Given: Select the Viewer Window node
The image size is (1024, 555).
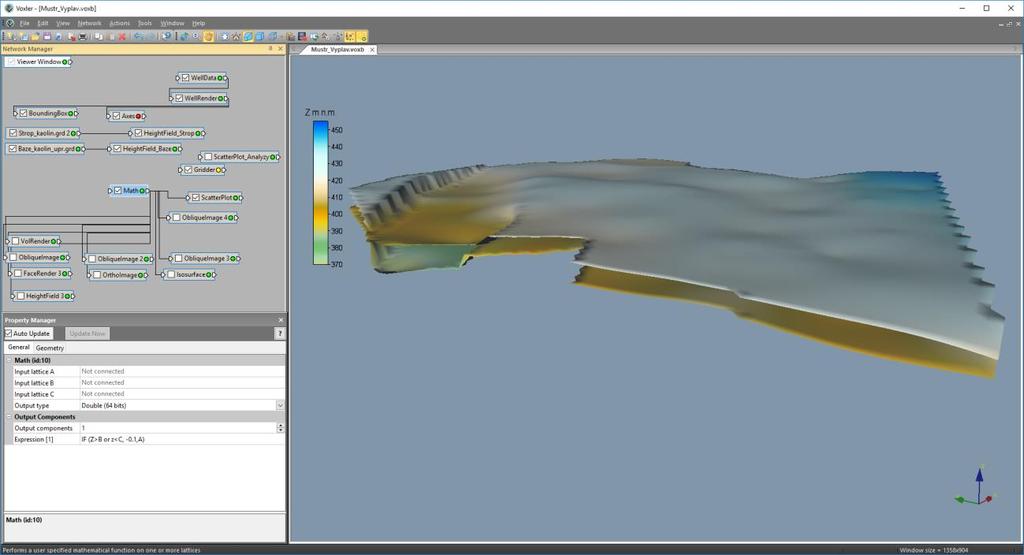Looking at the screenshot, I should click(x=38, y=61).
